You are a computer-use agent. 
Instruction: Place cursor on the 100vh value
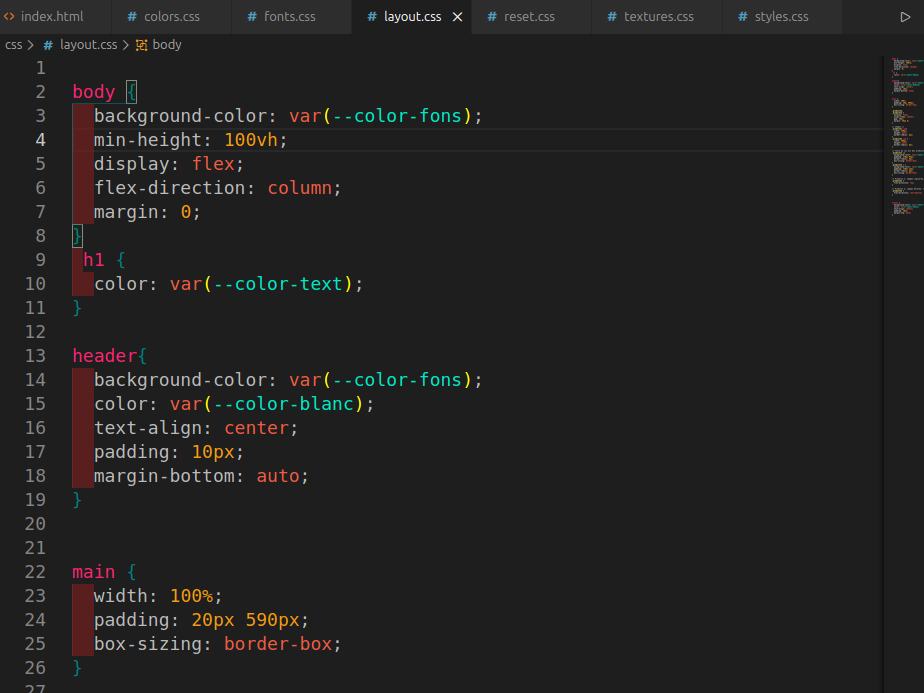tap(250, 140)
